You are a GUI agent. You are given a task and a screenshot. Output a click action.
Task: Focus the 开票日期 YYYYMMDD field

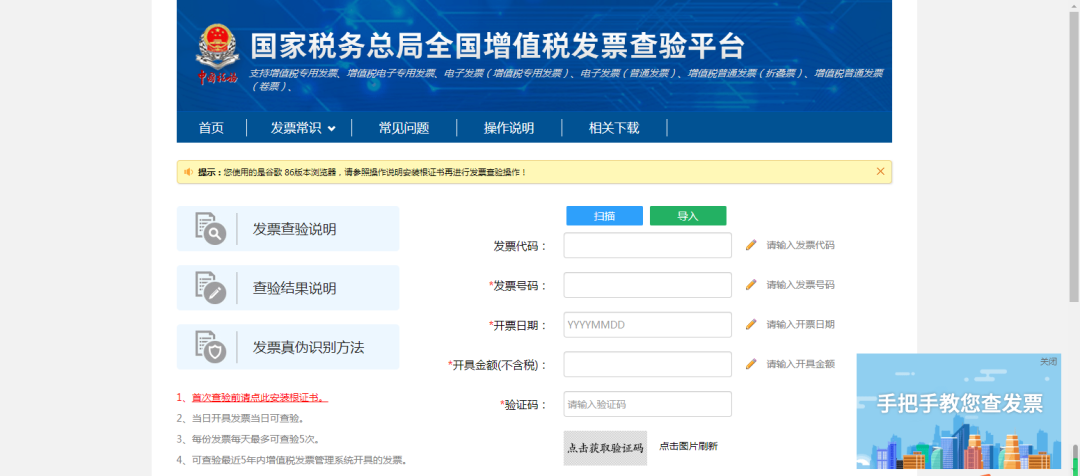click(647, 324)
